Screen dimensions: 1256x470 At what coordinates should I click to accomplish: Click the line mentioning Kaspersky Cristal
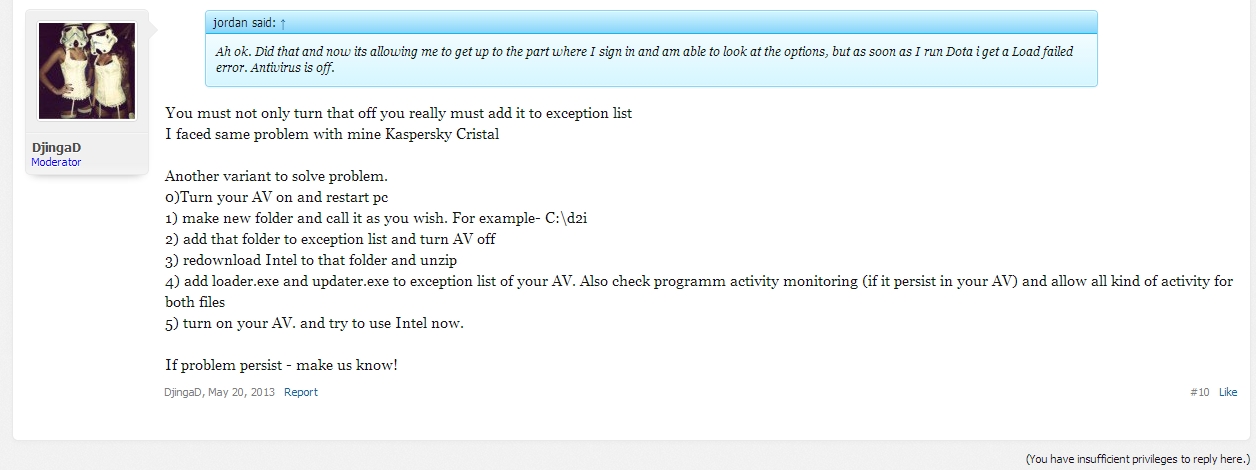(x=332, y=134)
